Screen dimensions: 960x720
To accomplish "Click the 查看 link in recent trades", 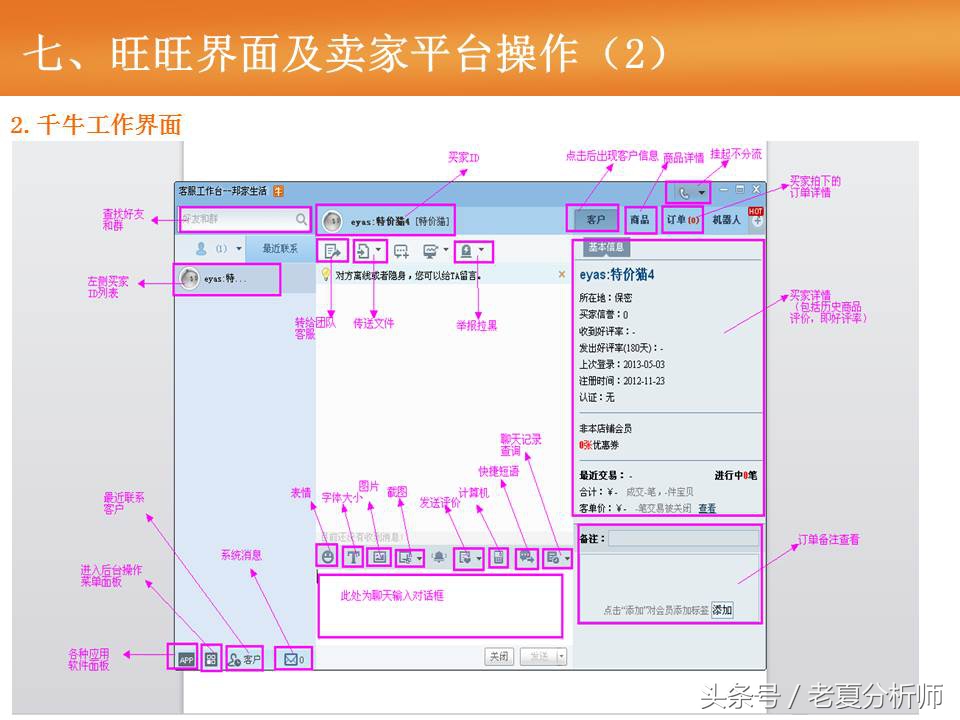I will pyautogui.click(x=707, y=508).
